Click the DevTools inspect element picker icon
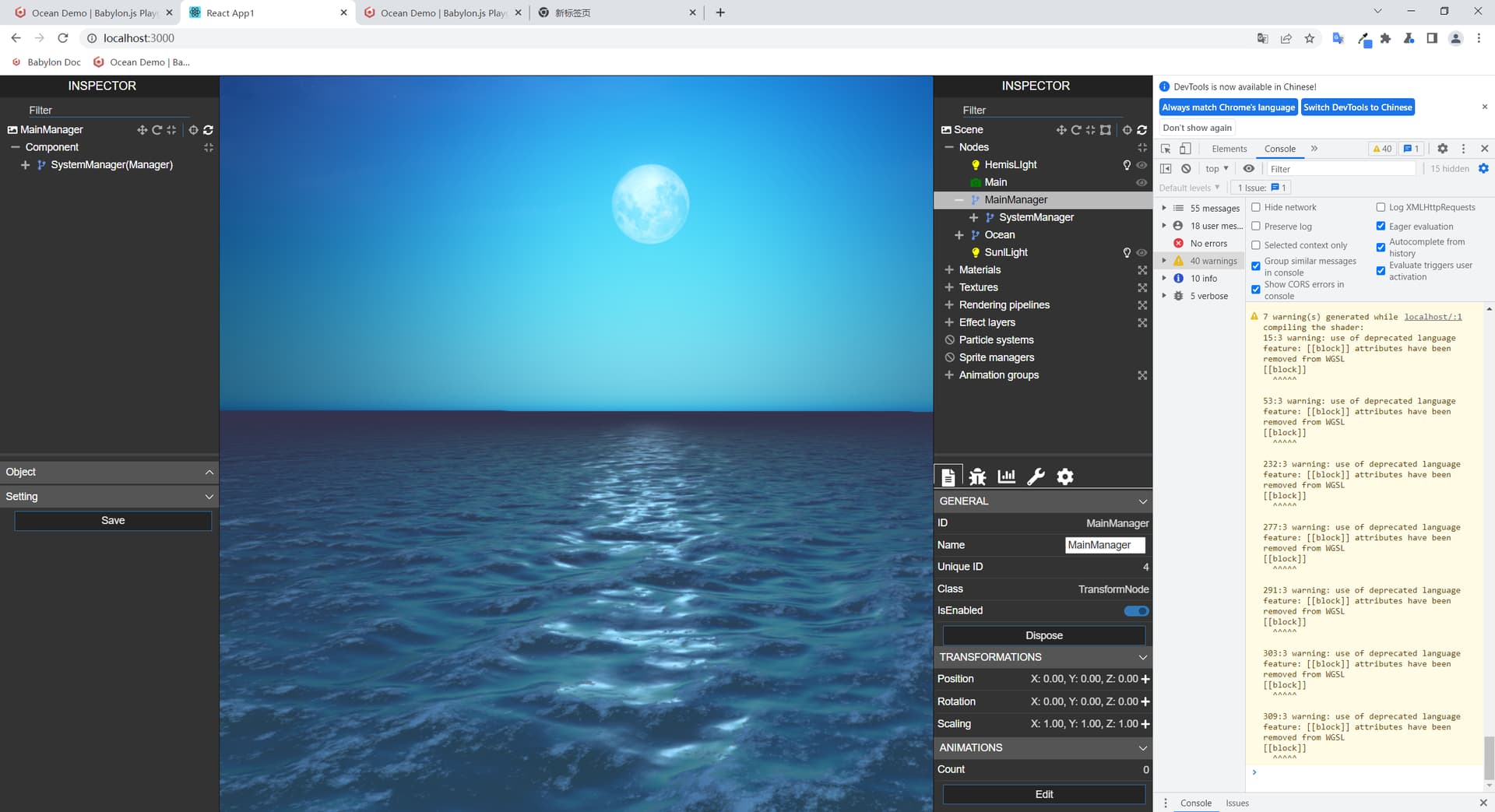This screenshot has height=812, width=1495. tap(1166, 149)
